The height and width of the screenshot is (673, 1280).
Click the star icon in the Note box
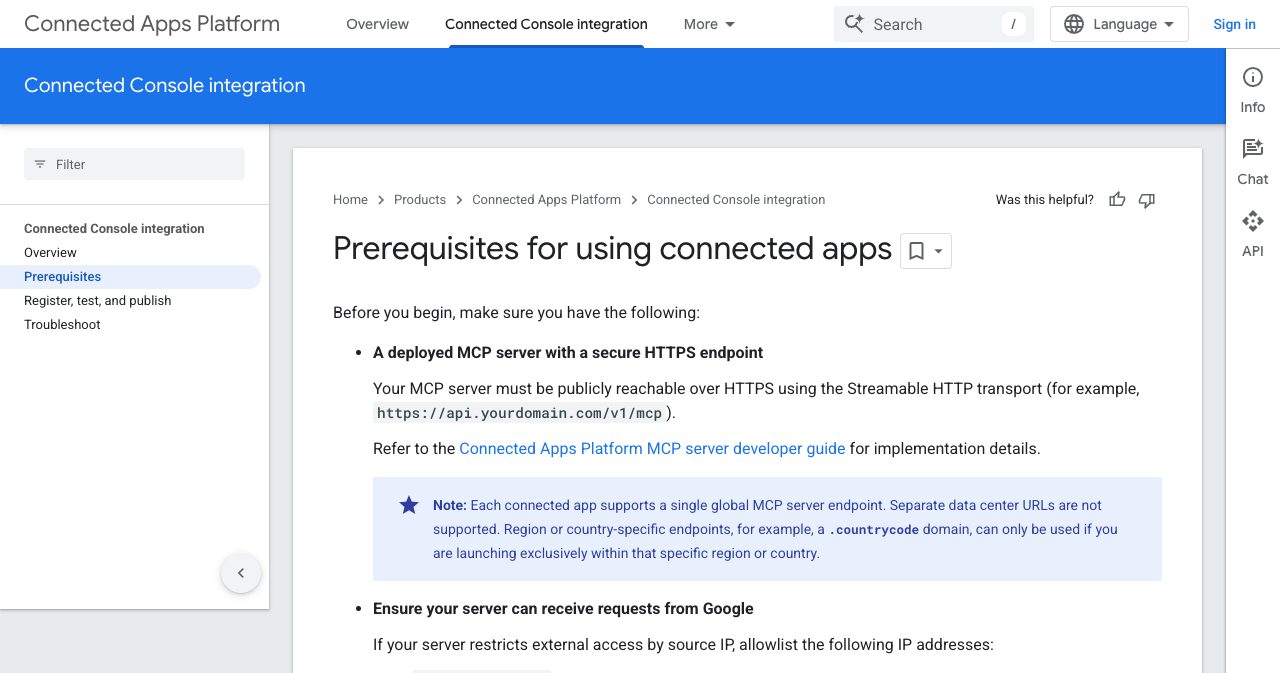[409, 505]
